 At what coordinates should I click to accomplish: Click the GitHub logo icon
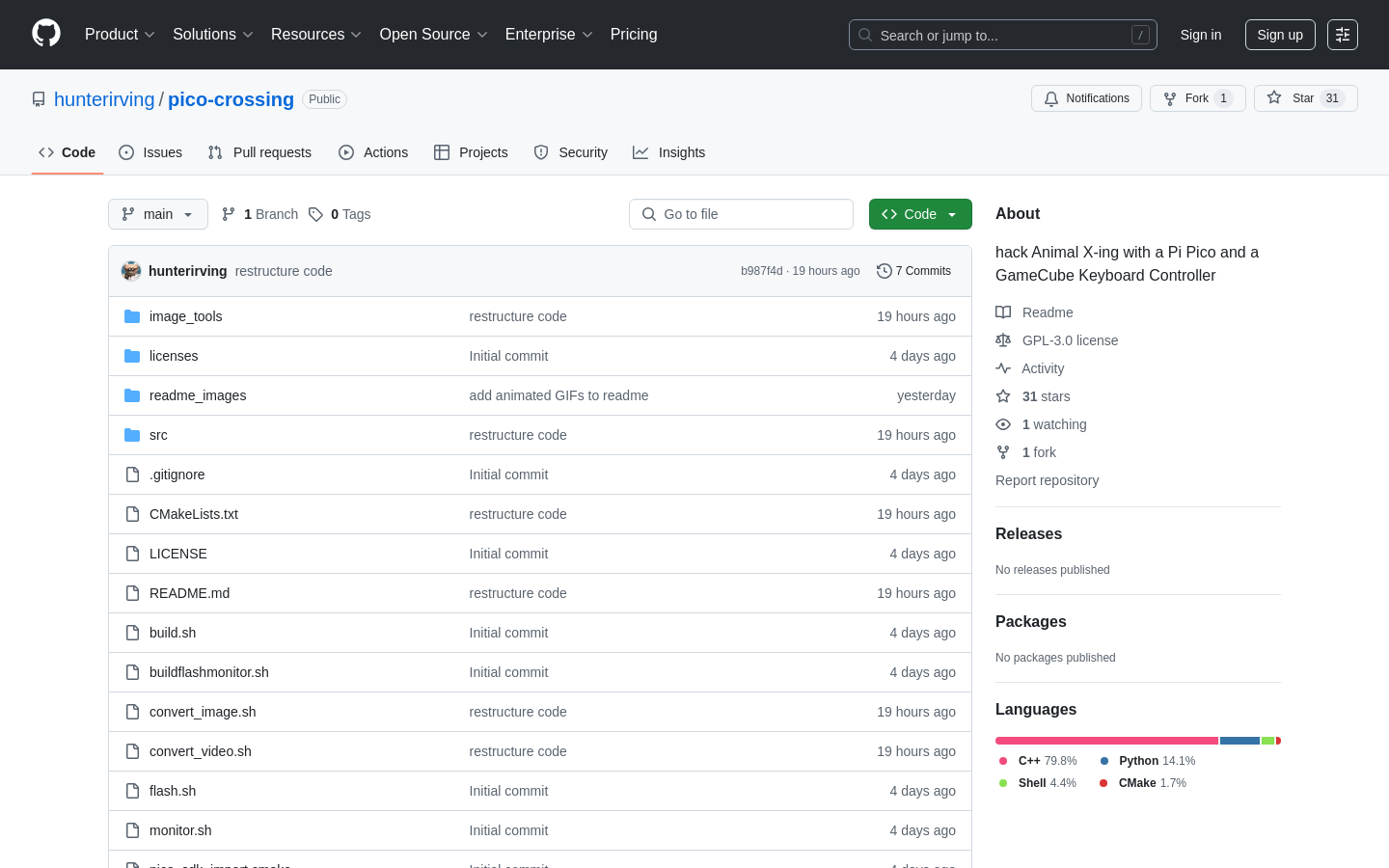tap(46, 34)
